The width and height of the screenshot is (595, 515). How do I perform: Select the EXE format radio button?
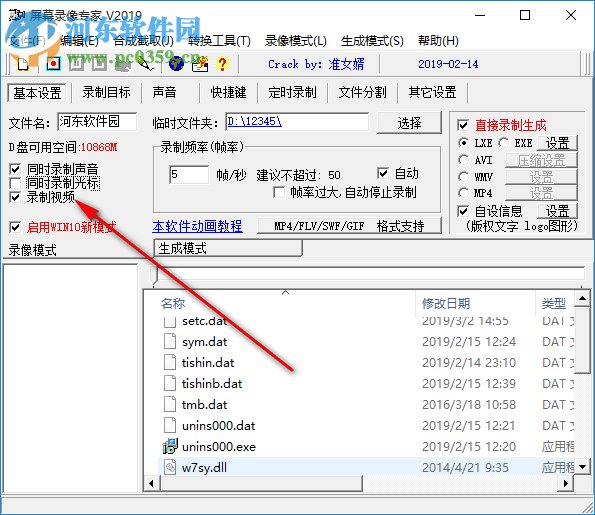[504, 143]
